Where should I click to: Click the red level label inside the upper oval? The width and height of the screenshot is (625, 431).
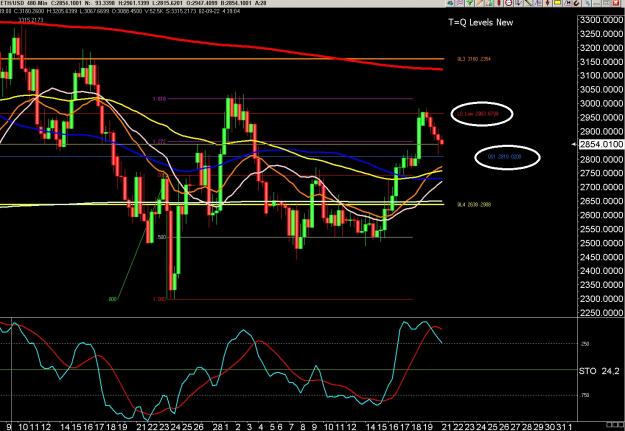(x=478, y=114)
